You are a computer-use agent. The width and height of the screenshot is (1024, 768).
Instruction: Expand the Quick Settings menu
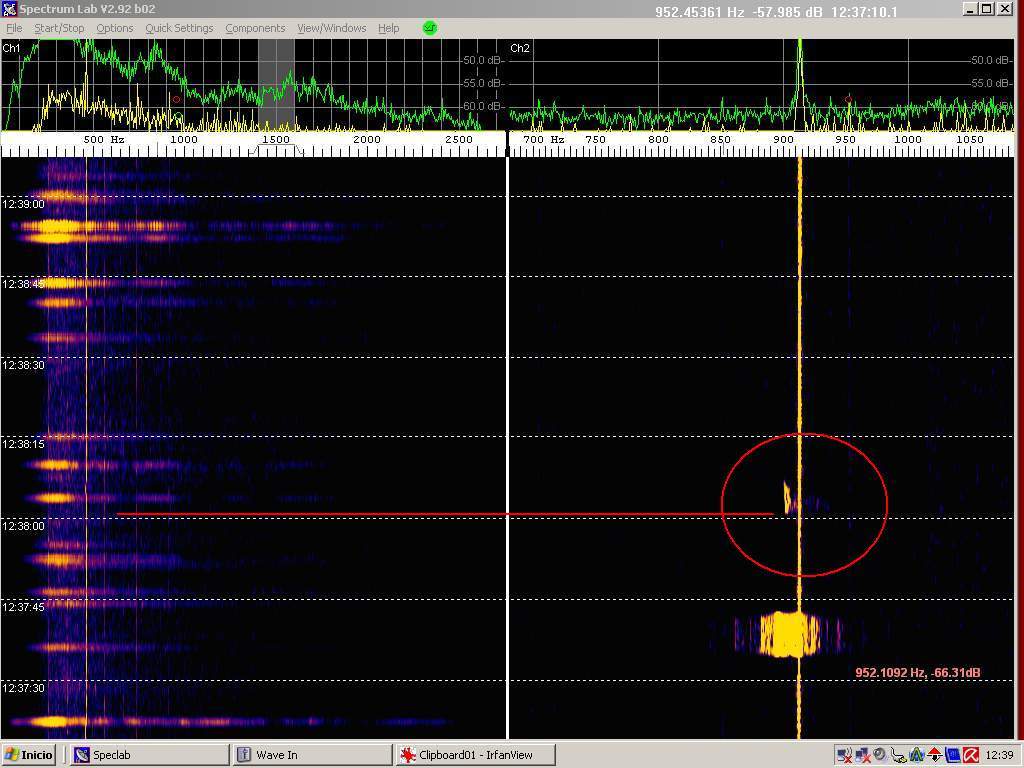pyautogui.click(x=179, y=28)
